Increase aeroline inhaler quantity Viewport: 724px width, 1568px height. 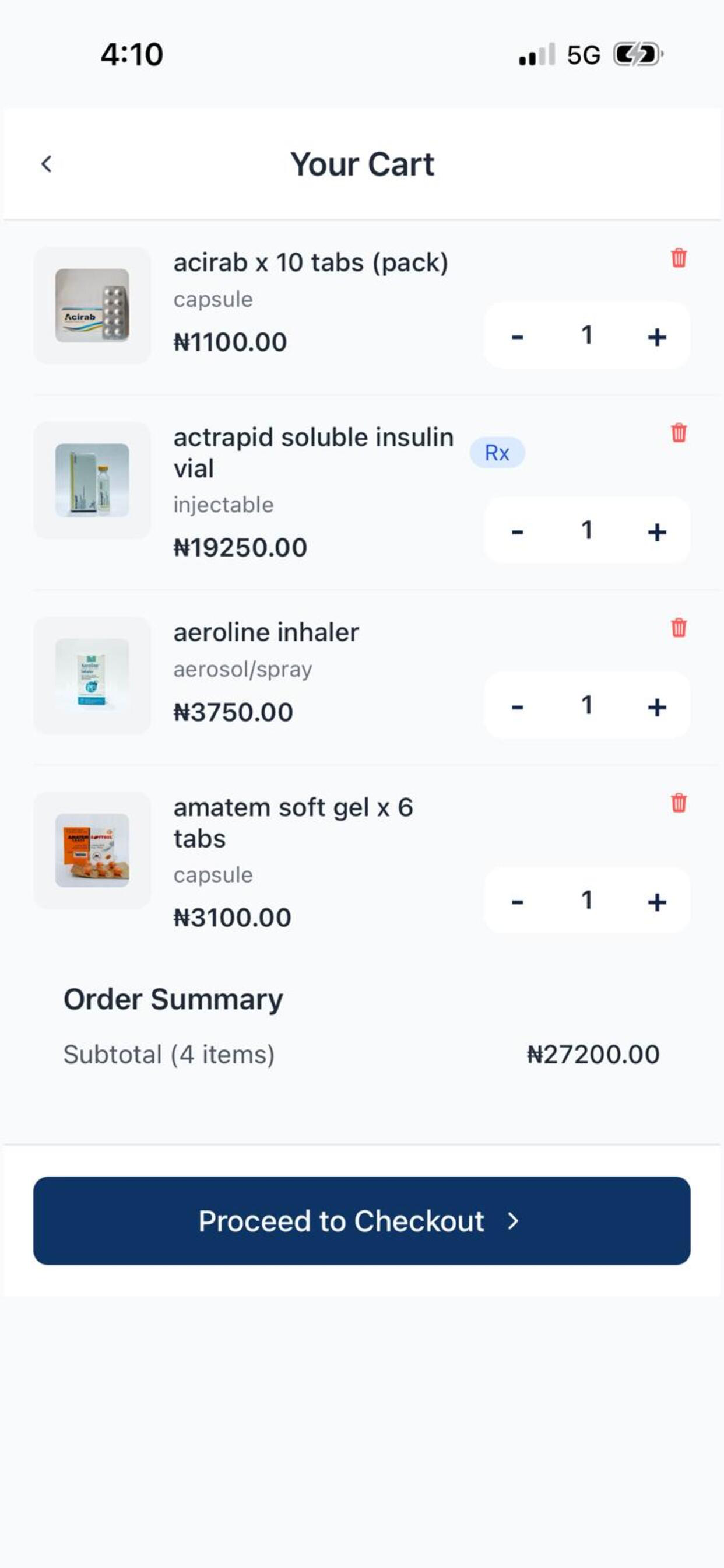pos(656,706)
